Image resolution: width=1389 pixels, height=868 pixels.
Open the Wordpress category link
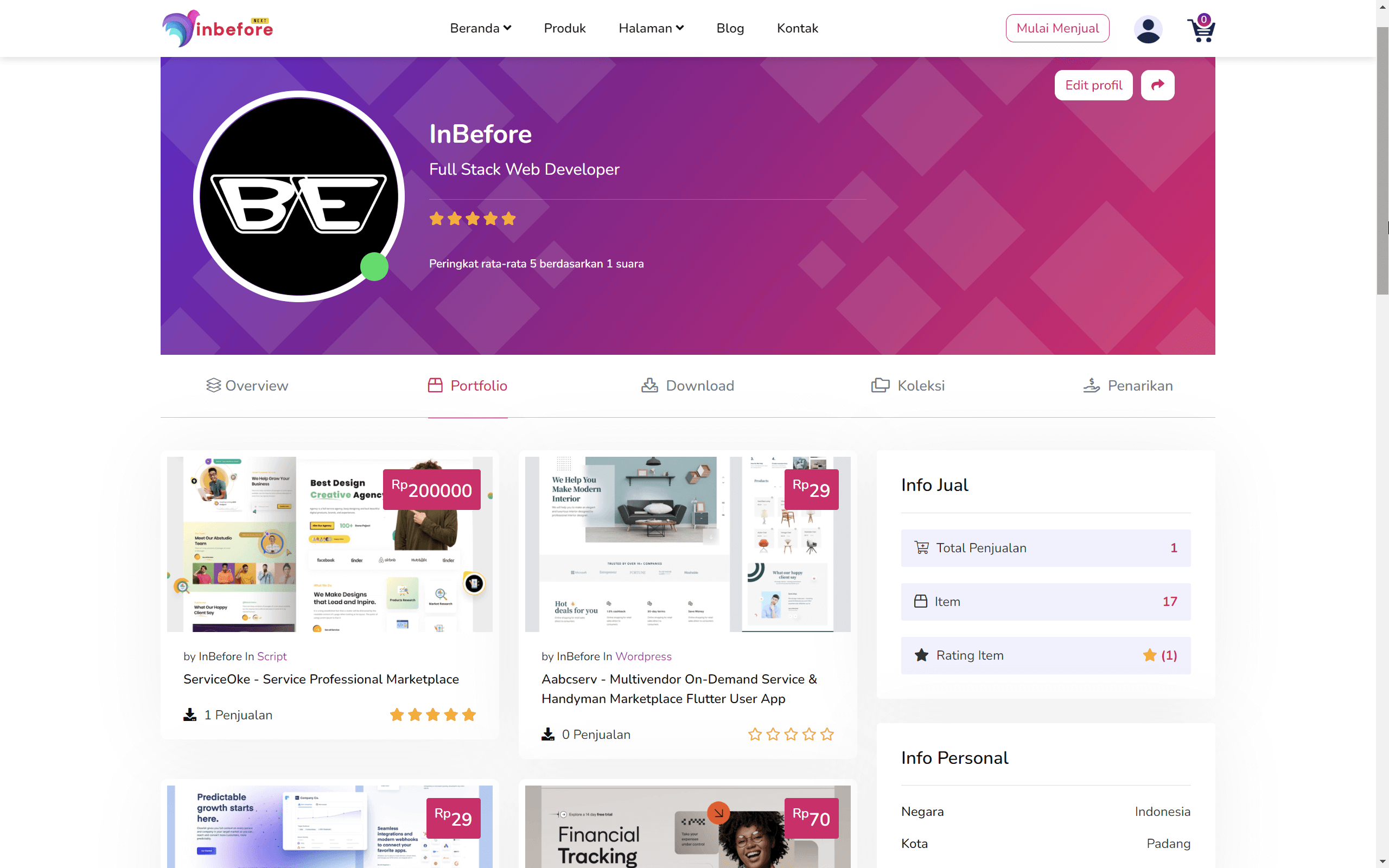click(643, 656)
